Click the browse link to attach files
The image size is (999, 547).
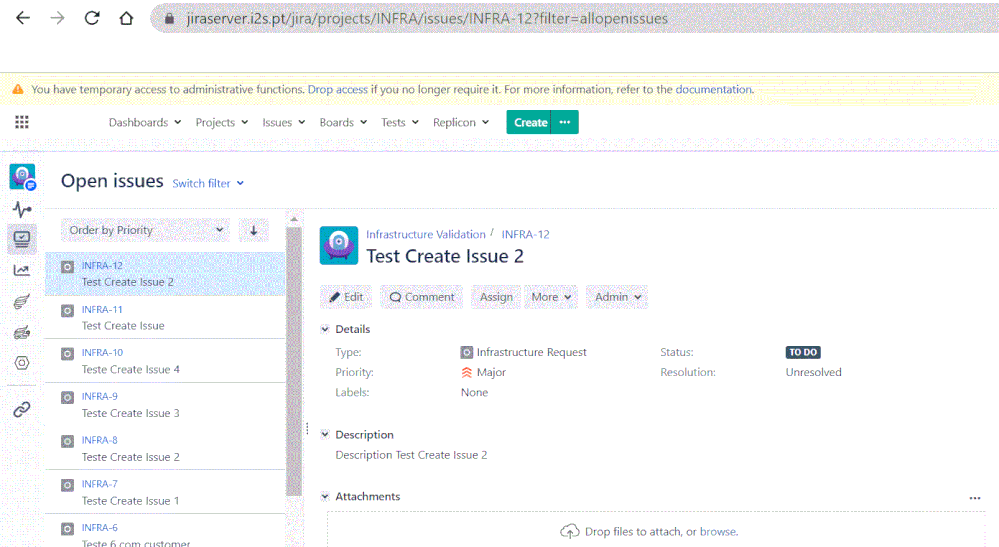[x=719, y=532]
